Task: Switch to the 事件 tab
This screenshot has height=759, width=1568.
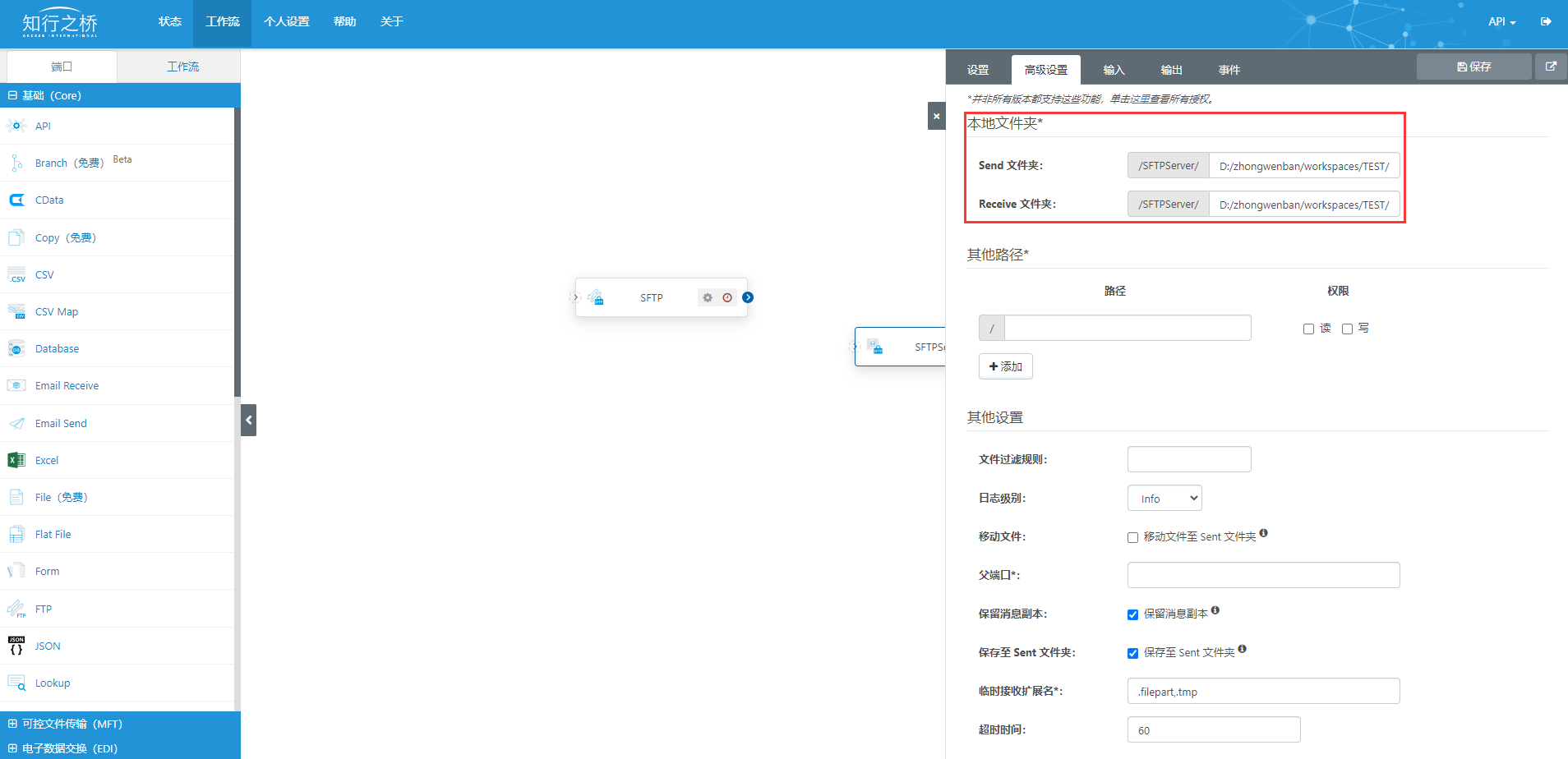Action: [1229, 70]
